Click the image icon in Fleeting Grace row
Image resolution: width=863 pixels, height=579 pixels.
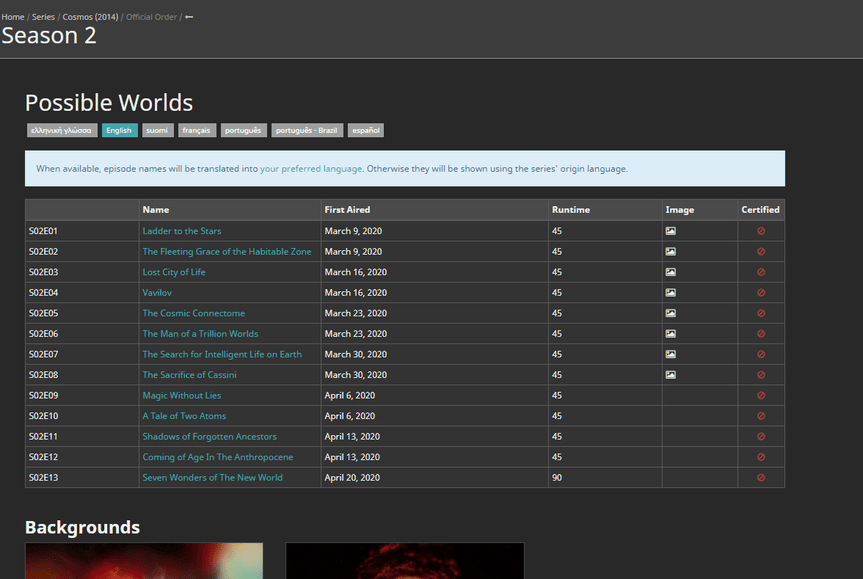pyautogui.click(x=670, y=252)
